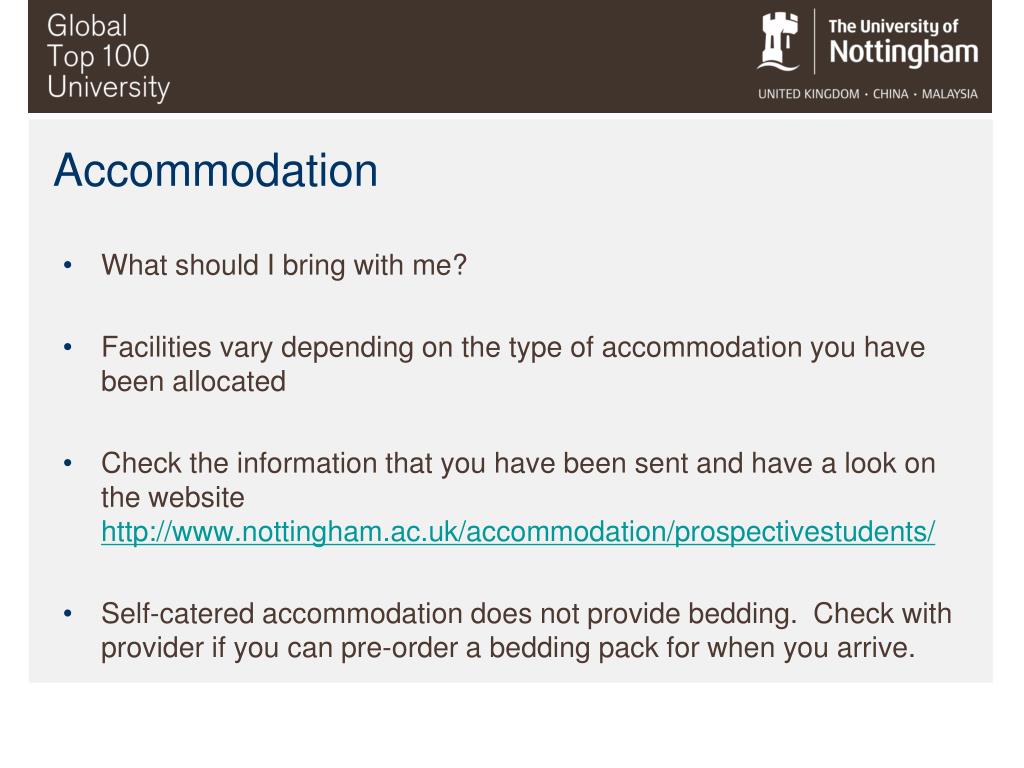1024x768 pixels.
Task: Click the first bullet point marker
Action: (x=68, y=266)
